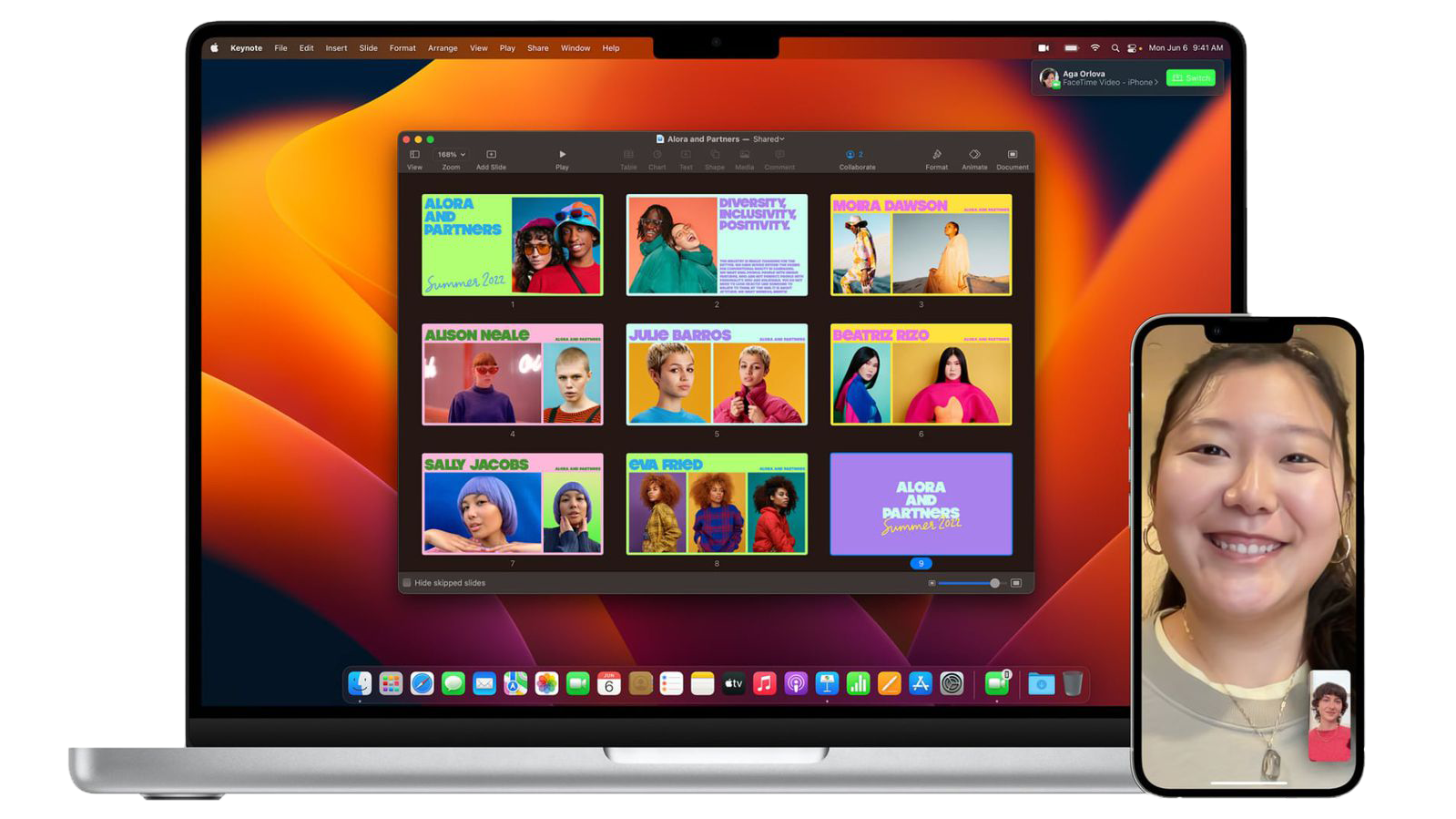
Task: Open Calendar from the Dock
Action: pos(609,683)
